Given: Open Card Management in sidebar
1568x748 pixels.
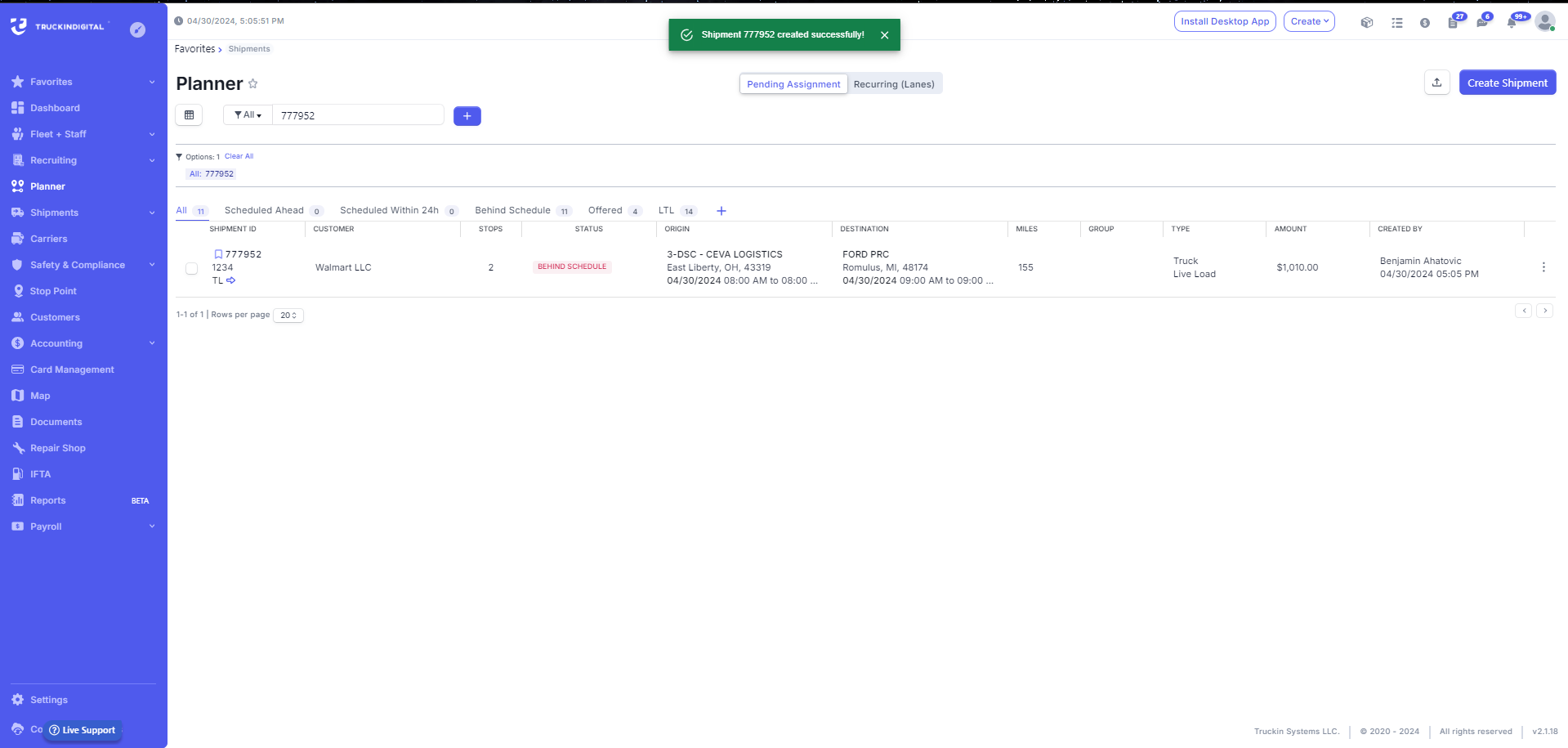Looking at the screenshot, I should click(72, 370).
